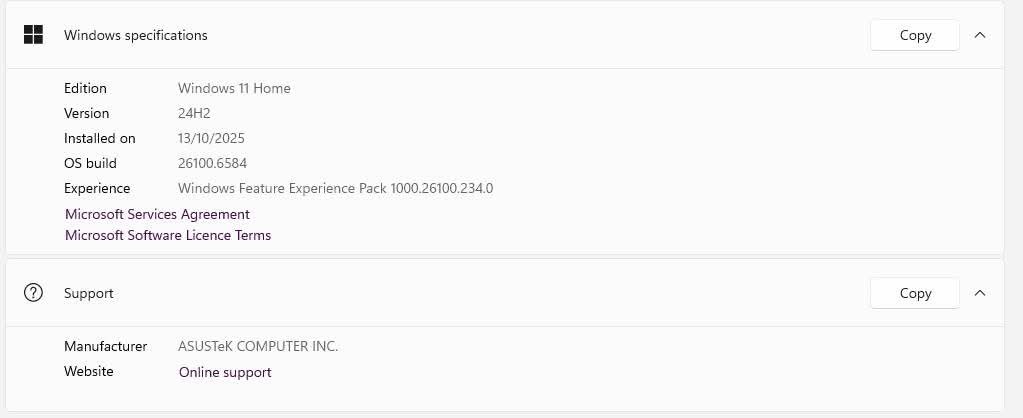The height and width of the screenshot is (418, 1023).
Task: Click the OS build number 26100.6584
Action: click(212, 163)
